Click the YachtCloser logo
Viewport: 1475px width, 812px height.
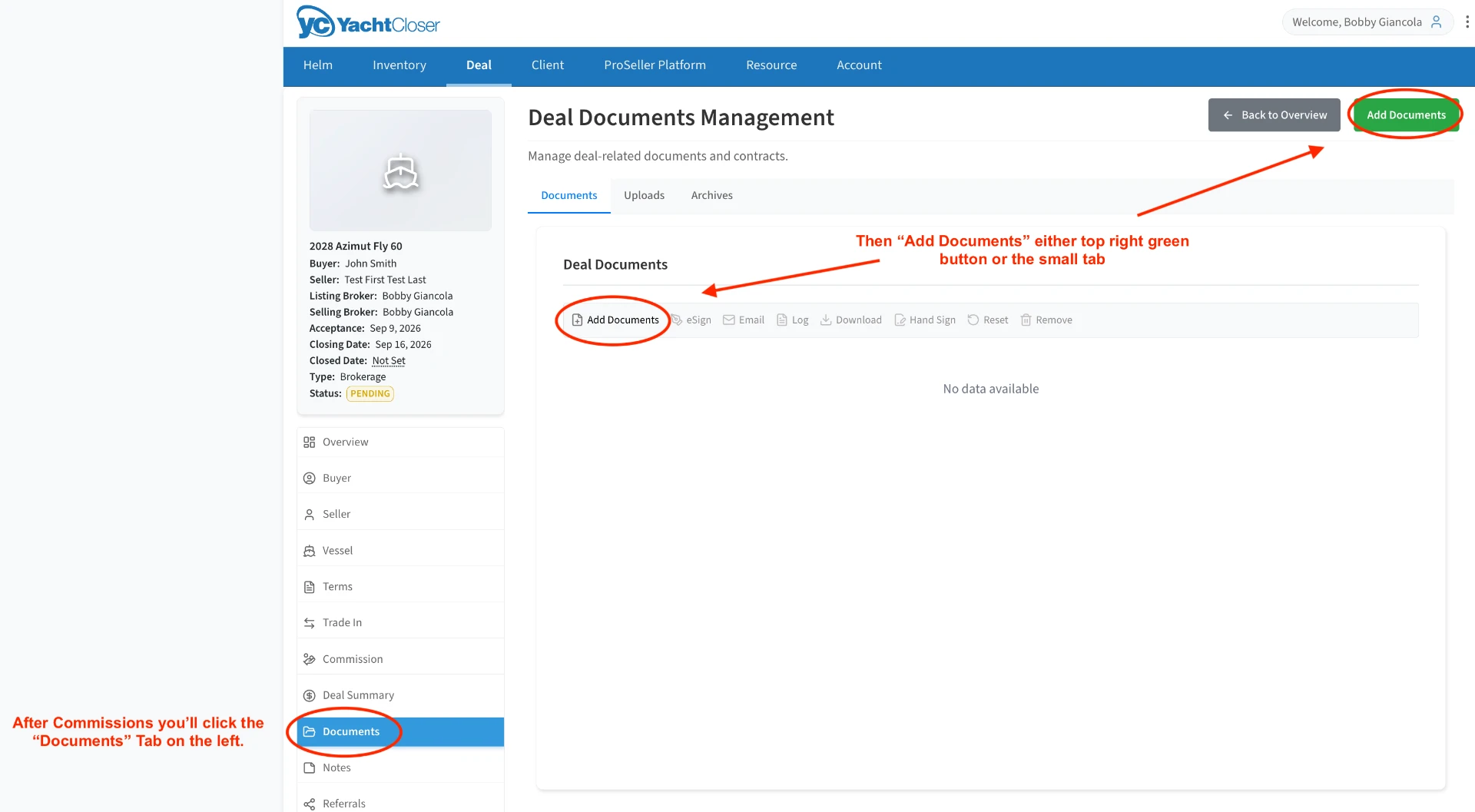(368, 22)
